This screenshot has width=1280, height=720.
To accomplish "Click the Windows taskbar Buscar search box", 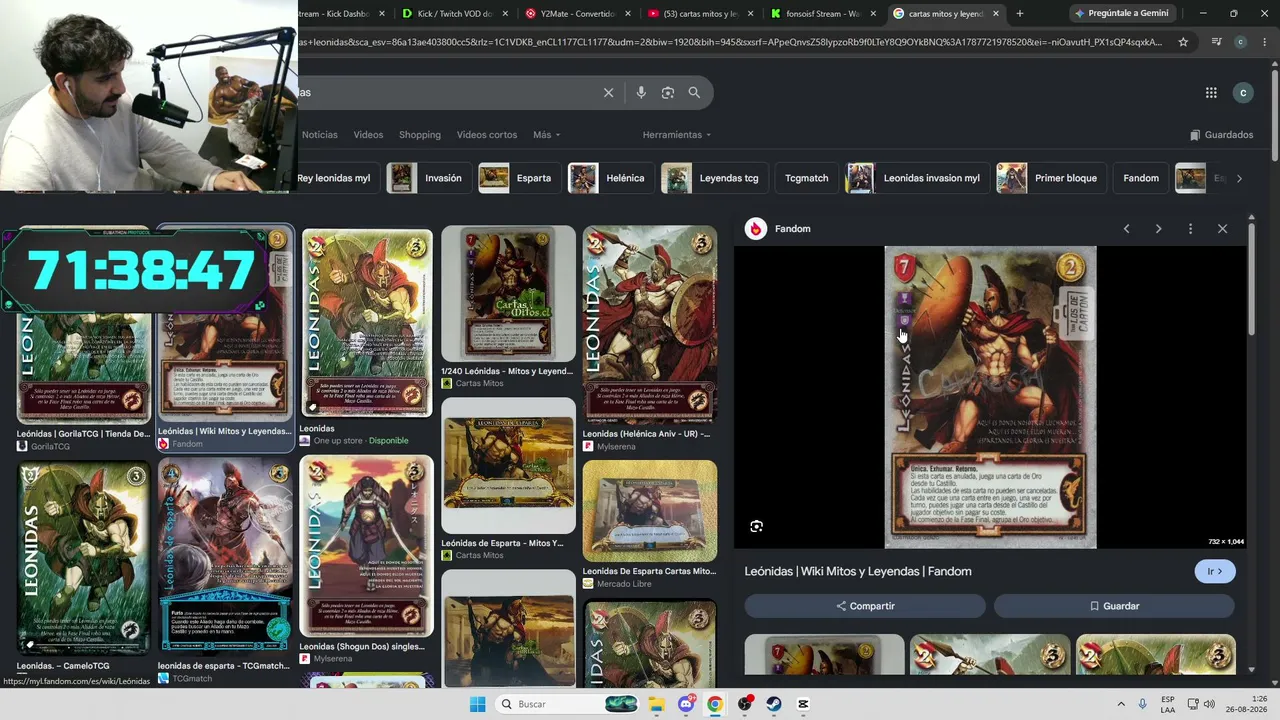I will [x=566, y=704].
